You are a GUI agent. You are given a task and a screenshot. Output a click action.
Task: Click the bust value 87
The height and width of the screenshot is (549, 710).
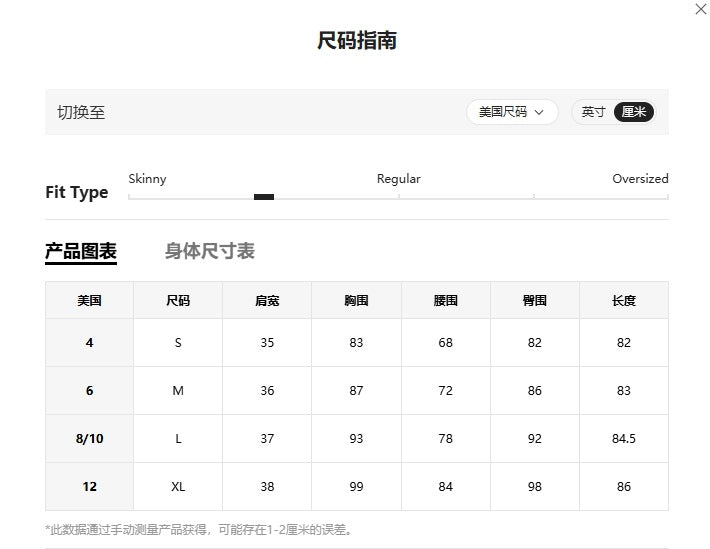356,391
